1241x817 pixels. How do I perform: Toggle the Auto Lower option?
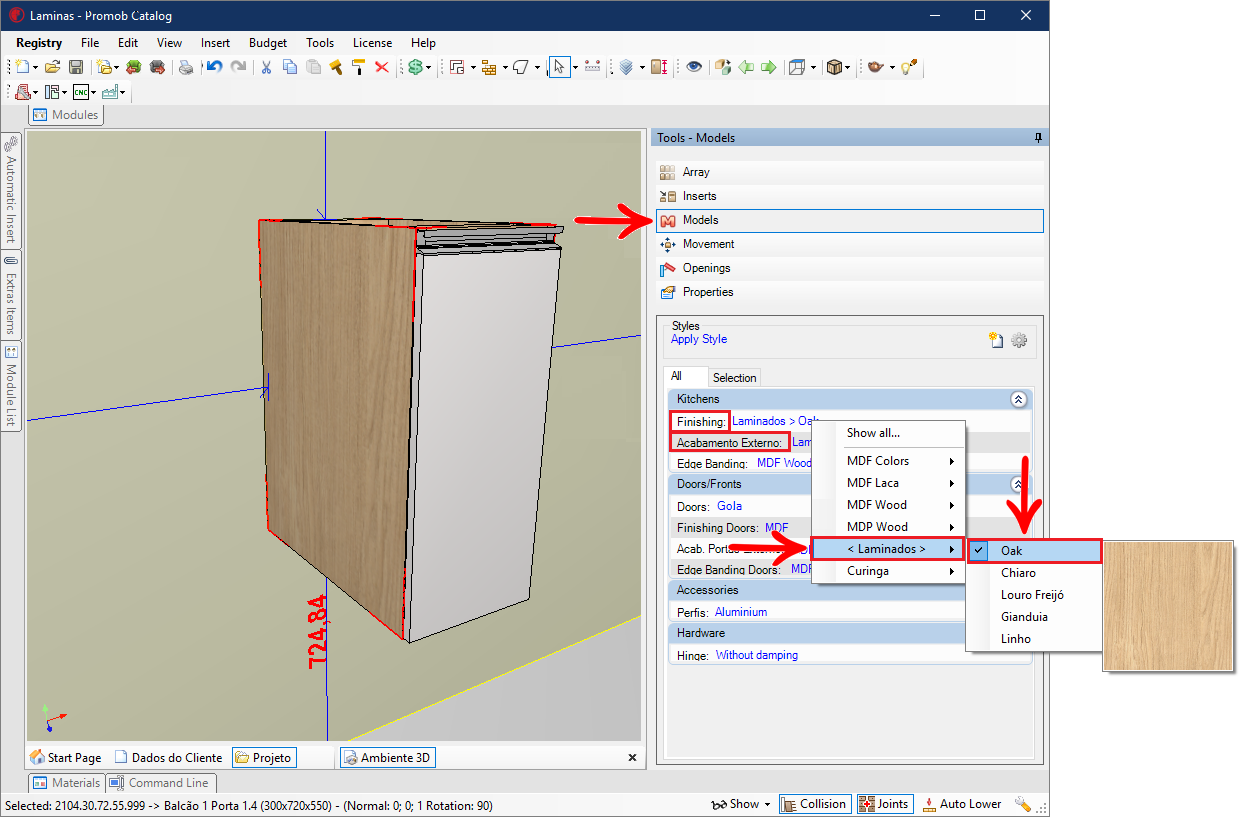pos(961,804)
